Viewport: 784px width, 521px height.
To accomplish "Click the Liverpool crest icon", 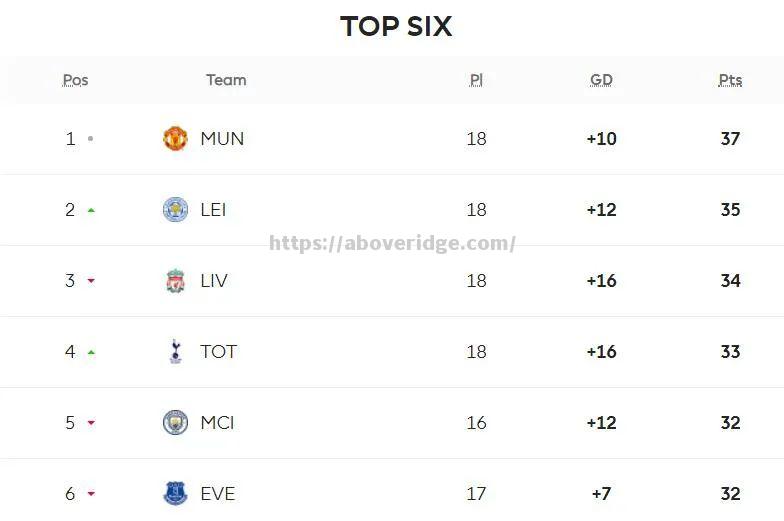I will coord(176,280).
